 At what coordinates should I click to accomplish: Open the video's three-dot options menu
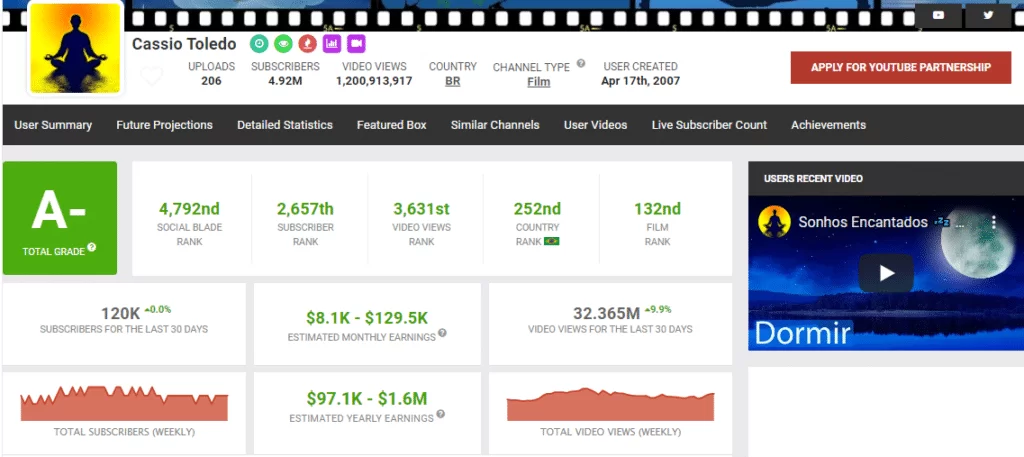pyautogui.click(x=994, y=221)
